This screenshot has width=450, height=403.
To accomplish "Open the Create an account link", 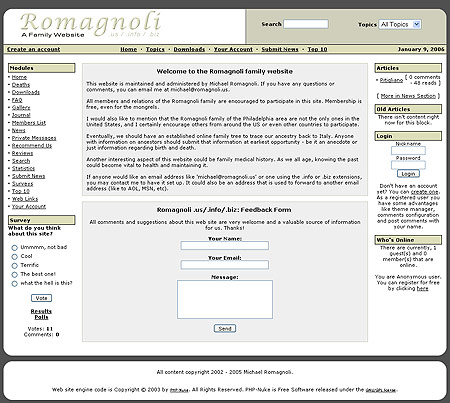I will click(x=34, y=49).
